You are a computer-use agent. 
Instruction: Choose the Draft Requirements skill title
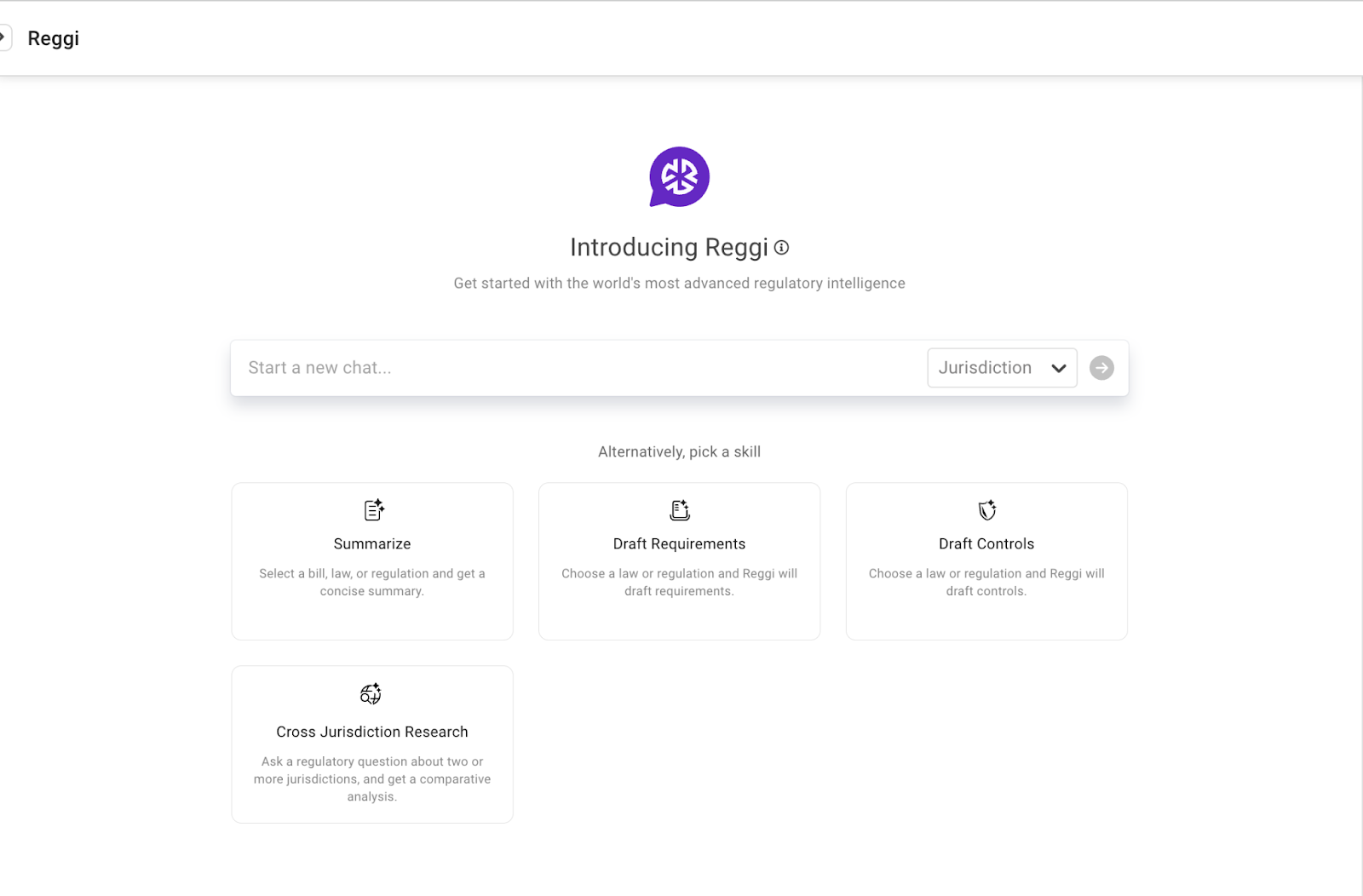click(679, 544)
